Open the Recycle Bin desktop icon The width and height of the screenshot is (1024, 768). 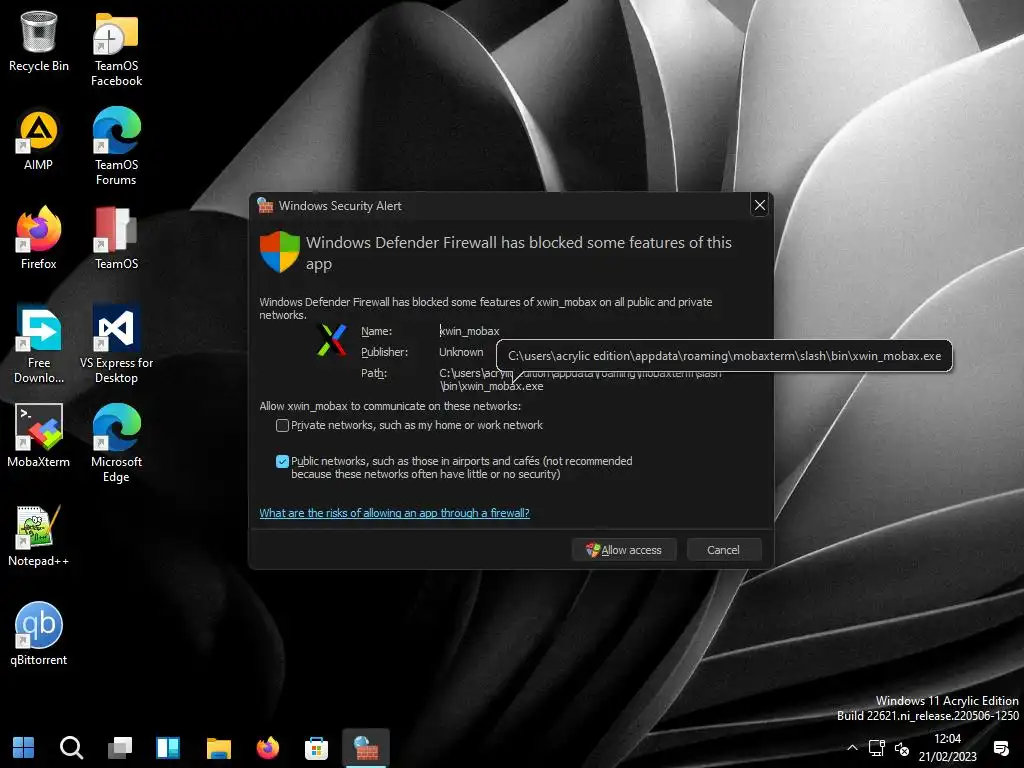(39, 42)
